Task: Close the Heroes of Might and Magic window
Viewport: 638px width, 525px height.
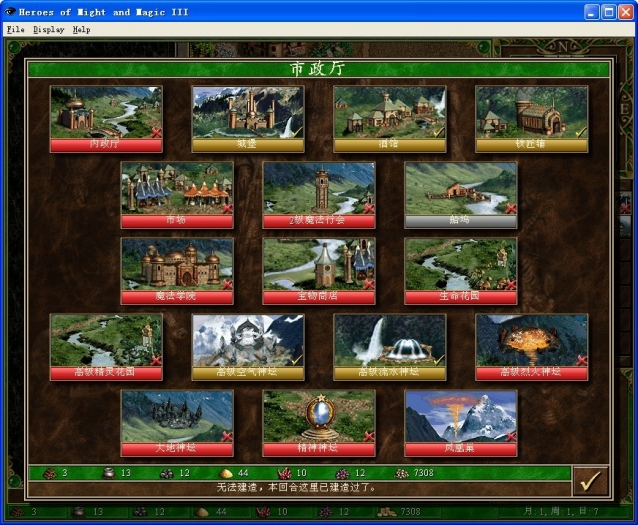Action: point(626,12)
